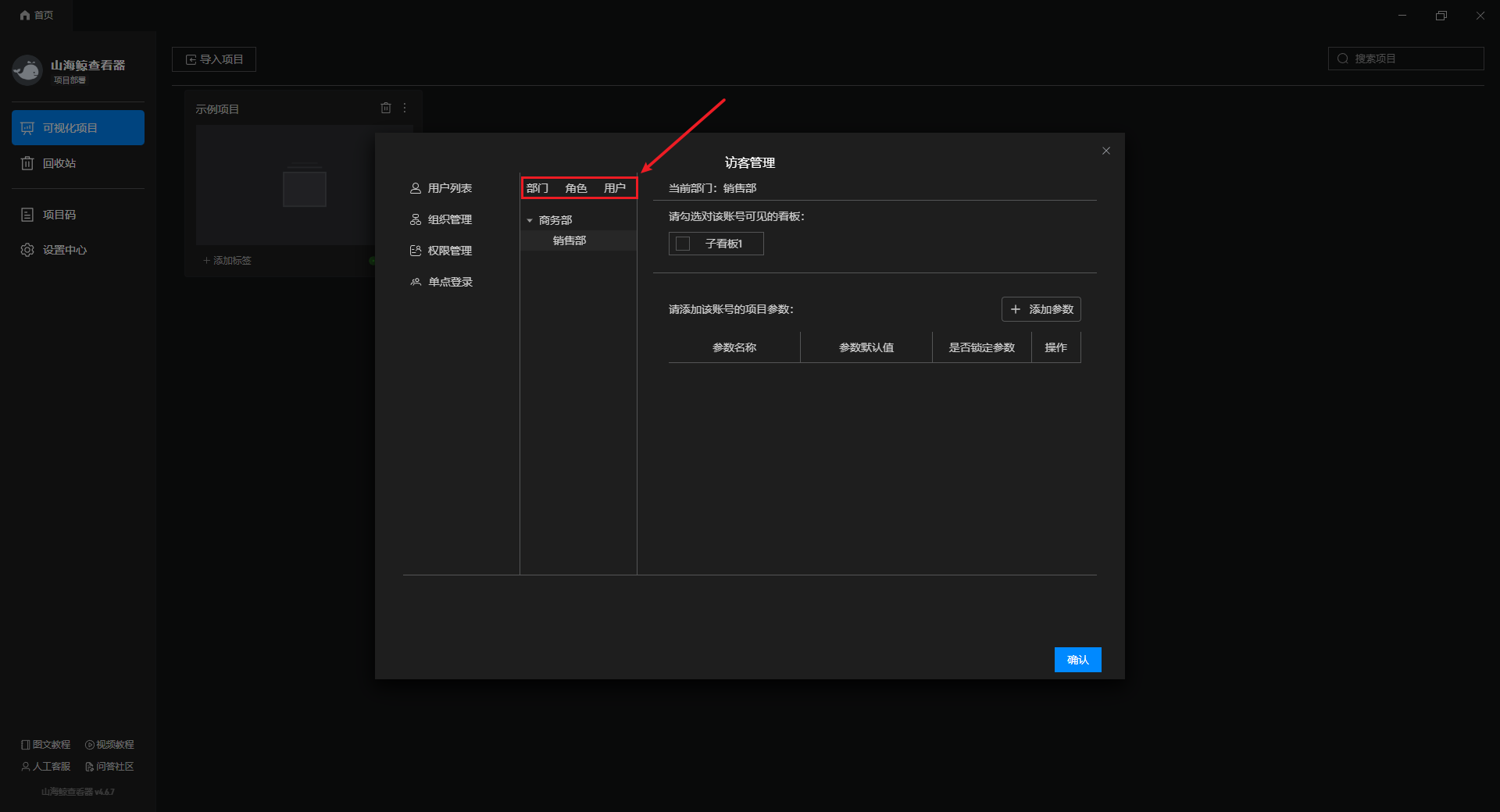The height and width of the screenshot is (812, 1500).
Task: Select 销售部 in the department tree
Action: [570, 240]
